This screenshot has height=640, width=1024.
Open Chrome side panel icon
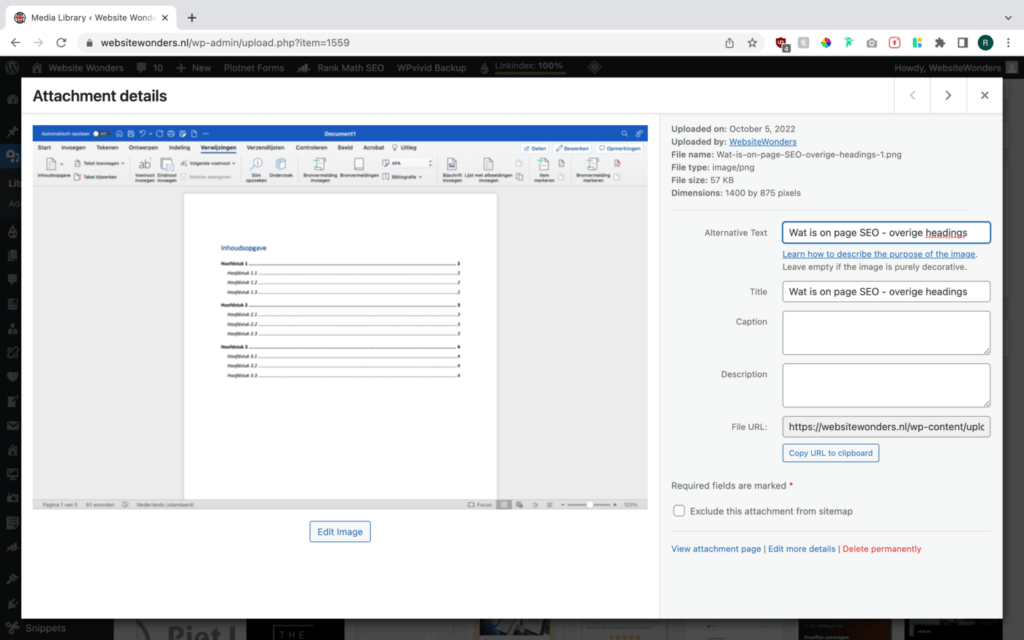pos(962,43)
